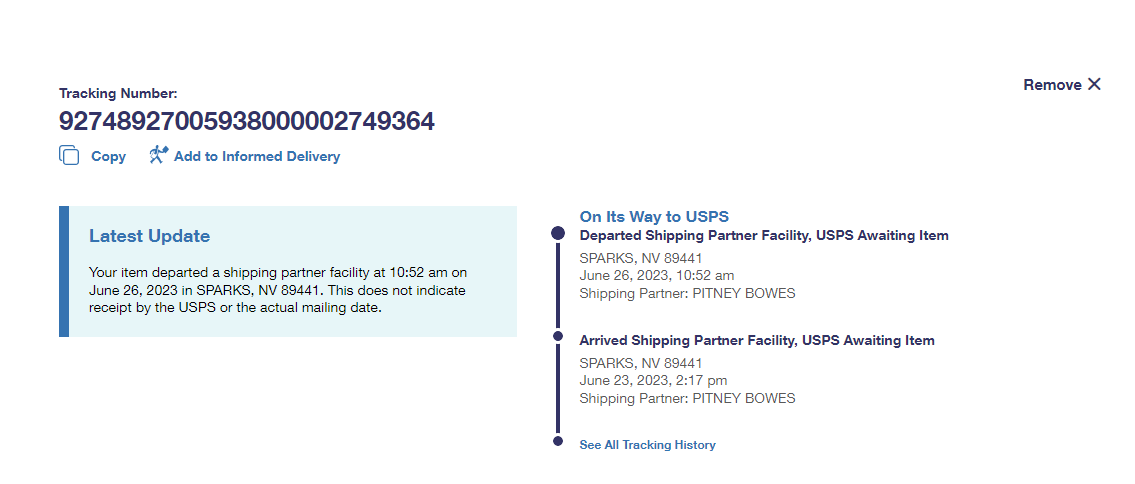The width and height of the screenshot is (1135, 484).
Task: Click the Tracking Number: label
Action: click(118, 94)
